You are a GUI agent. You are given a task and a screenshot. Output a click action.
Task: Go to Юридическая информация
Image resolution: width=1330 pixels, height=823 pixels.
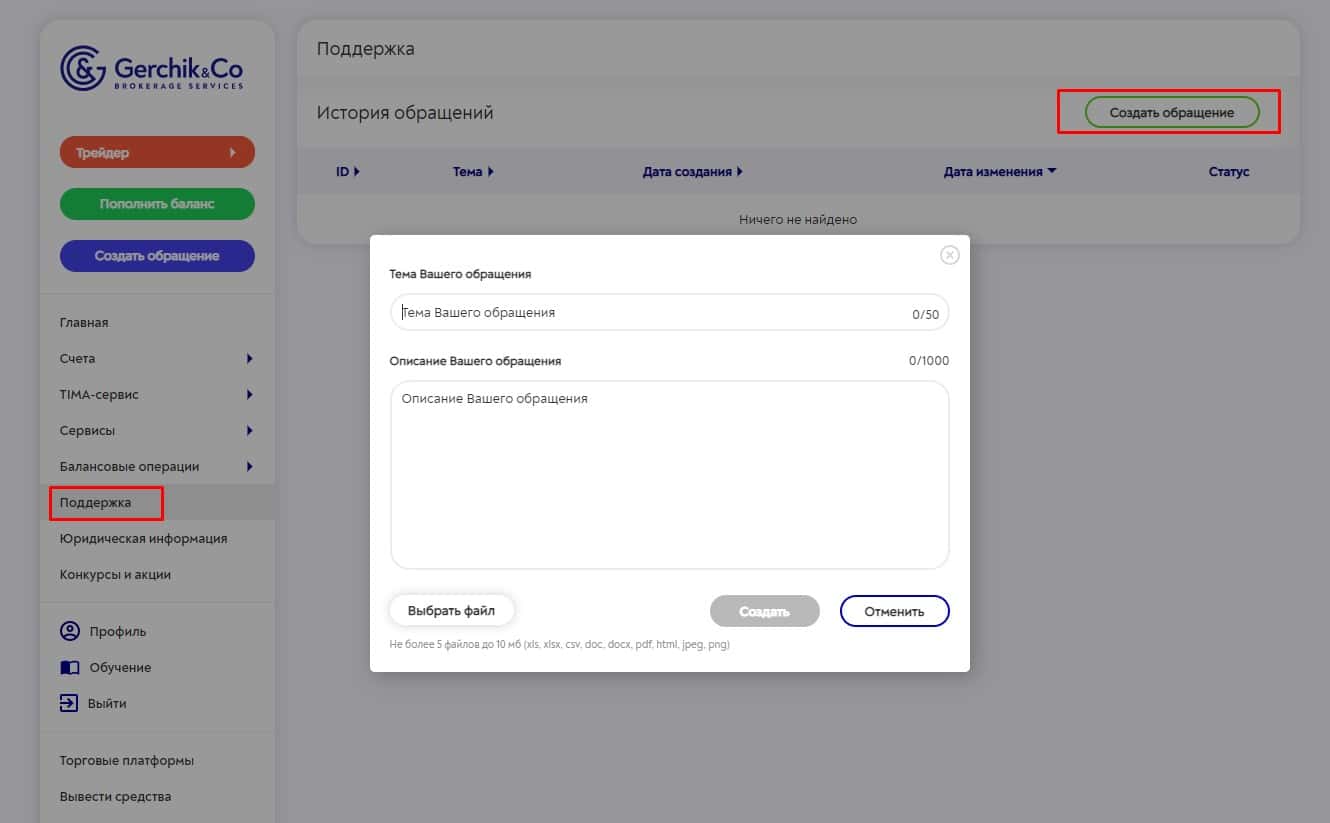point(143,538)
